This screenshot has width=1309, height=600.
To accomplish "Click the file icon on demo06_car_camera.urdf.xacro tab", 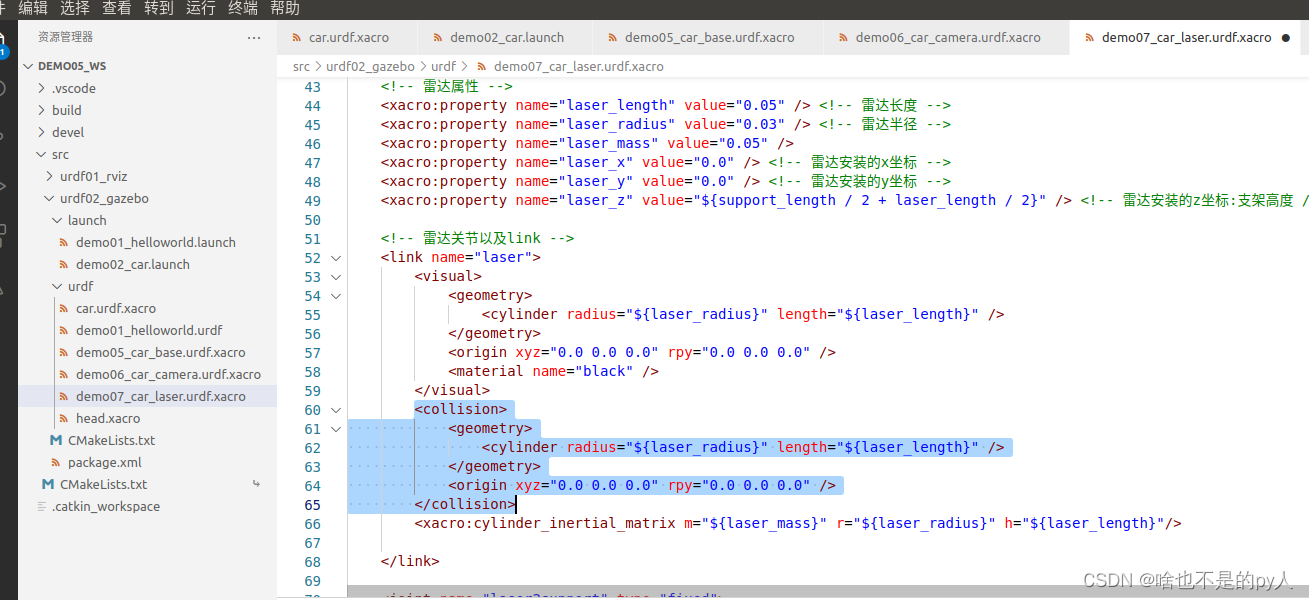I will (842, 37).
